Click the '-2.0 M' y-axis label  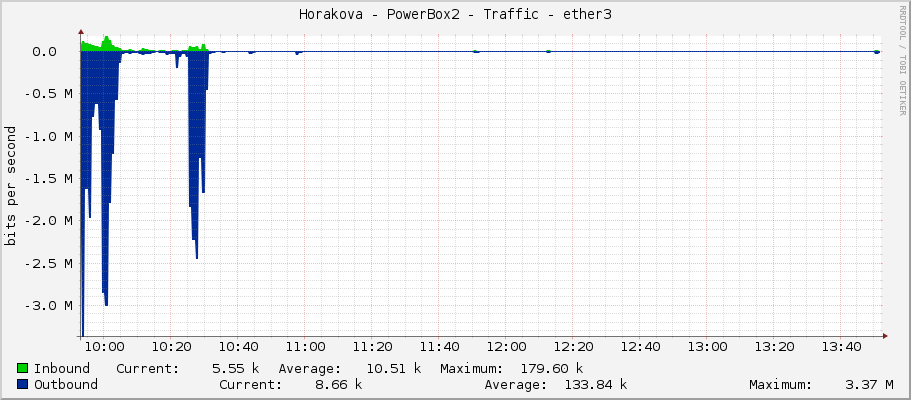(49, 221)
